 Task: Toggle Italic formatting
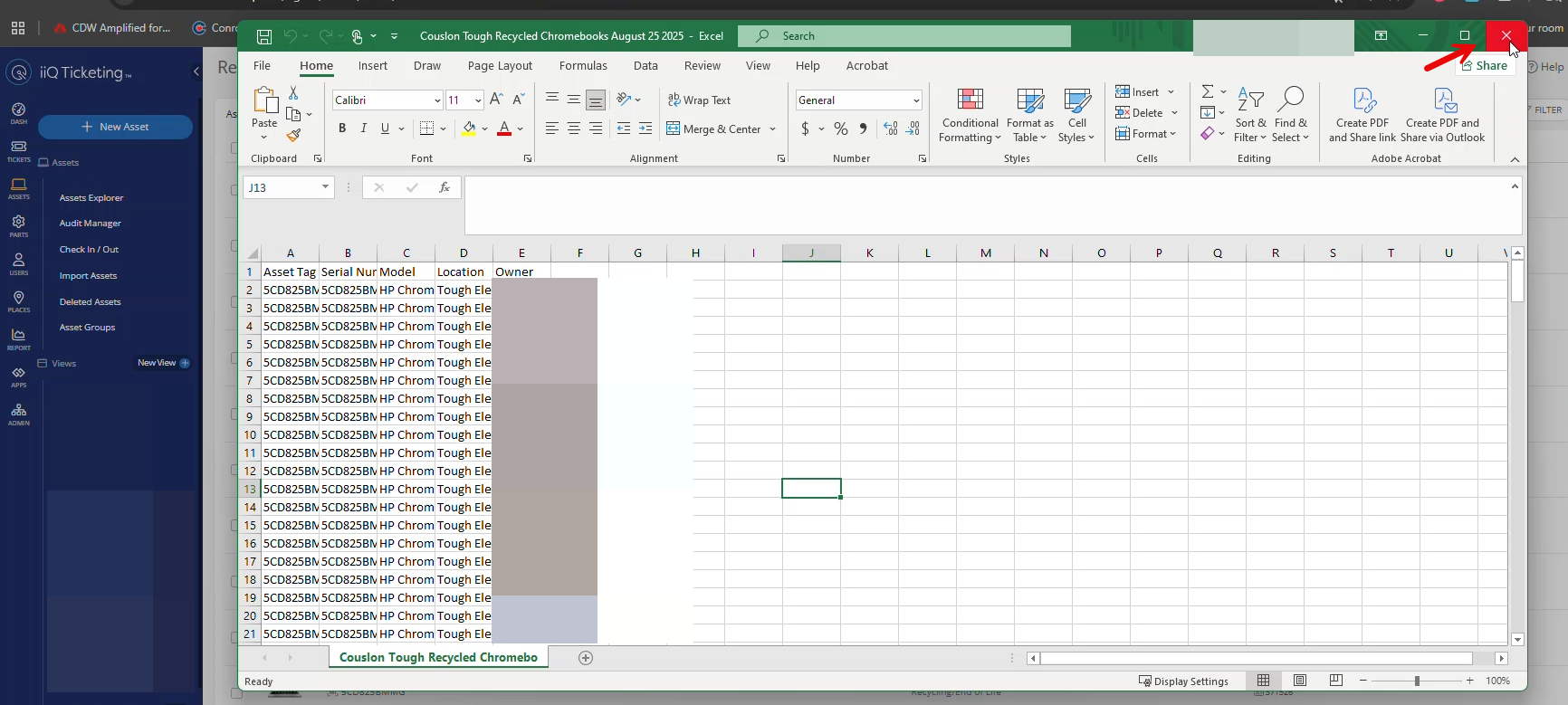pos(364,129)
